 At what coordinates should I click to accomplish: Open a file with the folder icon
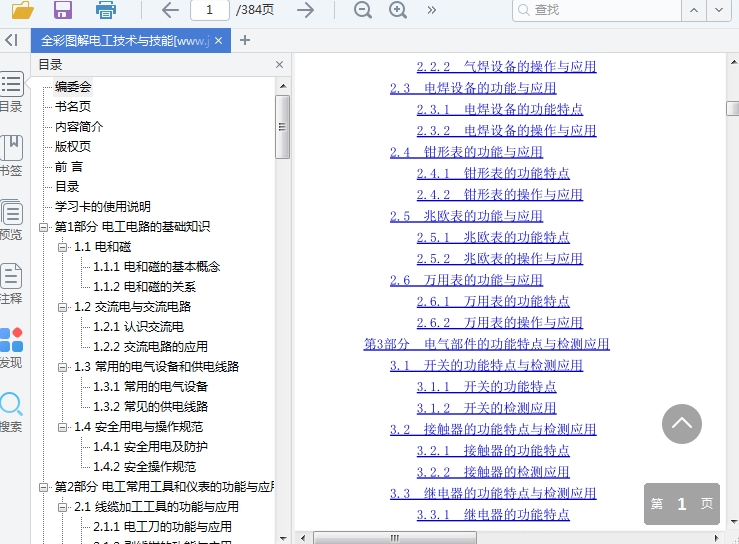(22, 9)
